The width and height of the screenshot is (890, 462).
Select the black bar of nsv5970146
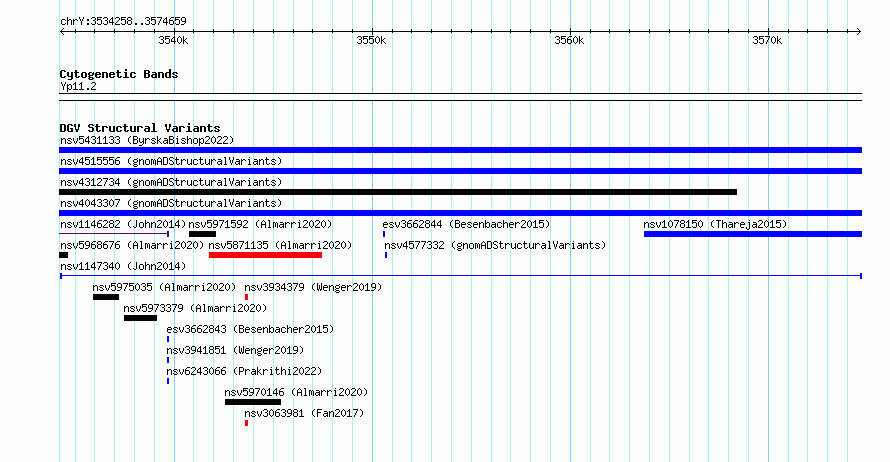253,402
